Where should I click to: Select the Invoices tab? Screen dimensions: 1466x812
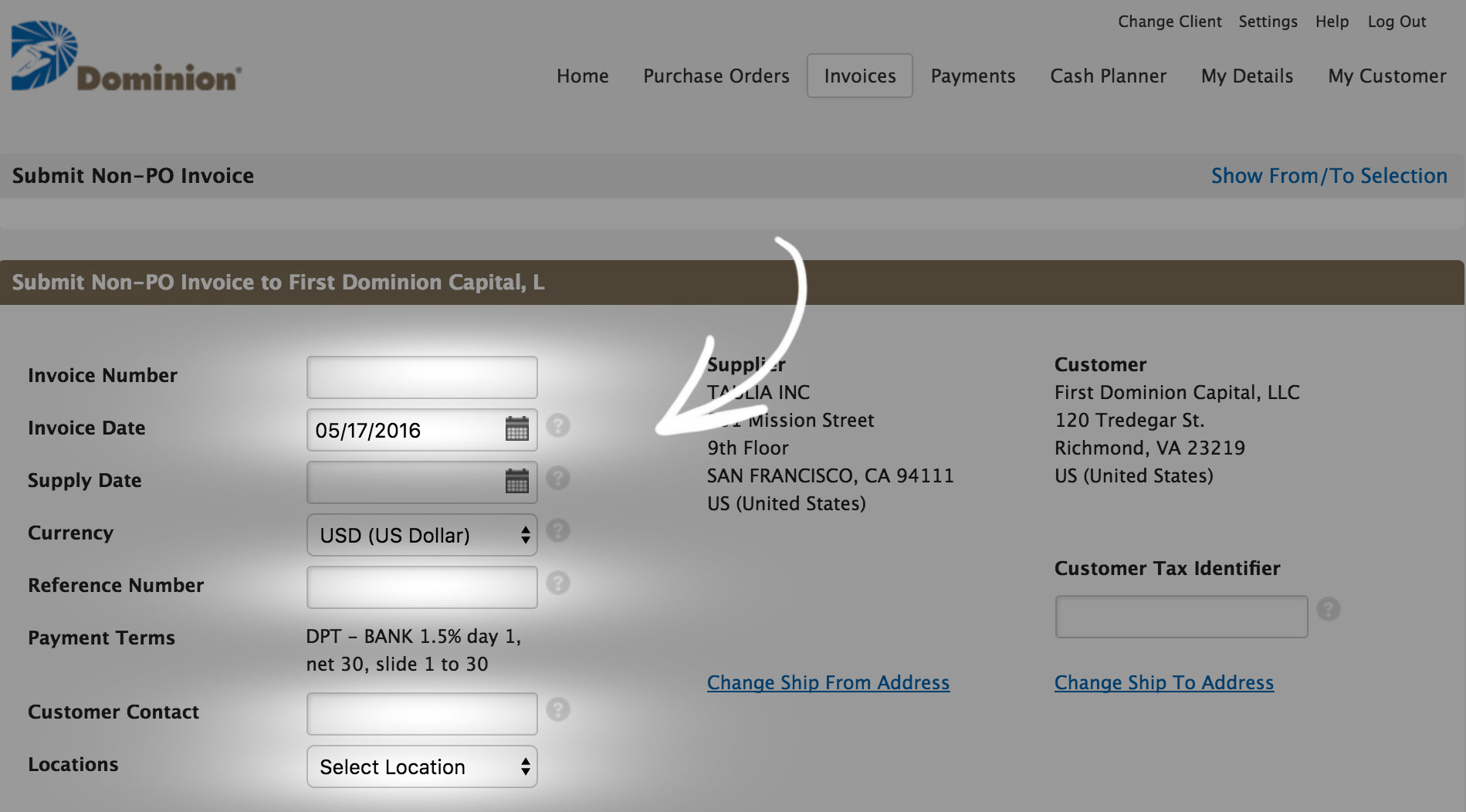[x=860, y=76]
